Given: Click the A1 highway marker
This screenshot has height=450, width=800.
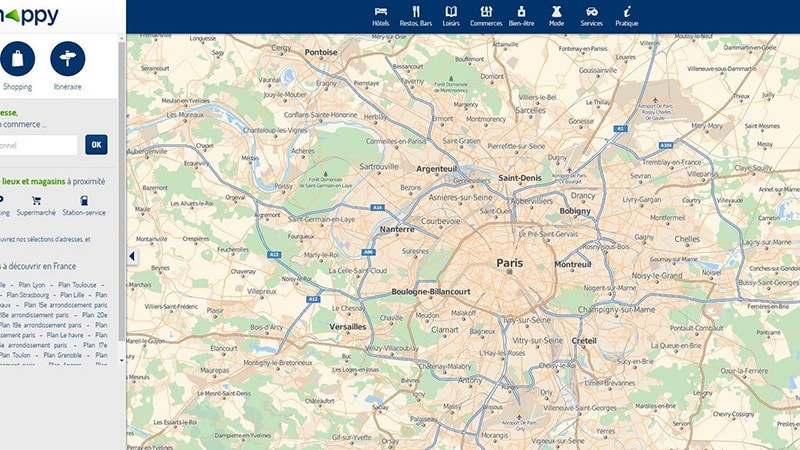Looking at the screenshot, I should click(x=620, y=129).
